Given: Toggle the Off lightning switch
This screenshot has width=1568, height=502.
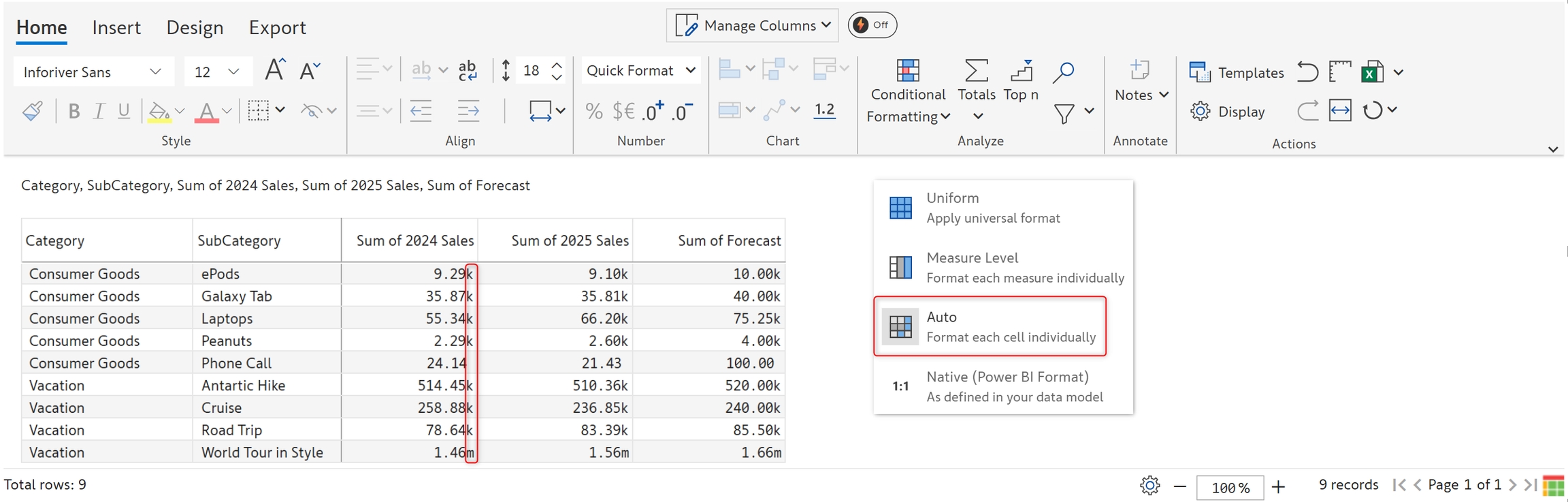Looking at the screenshot, I should 872,25.
